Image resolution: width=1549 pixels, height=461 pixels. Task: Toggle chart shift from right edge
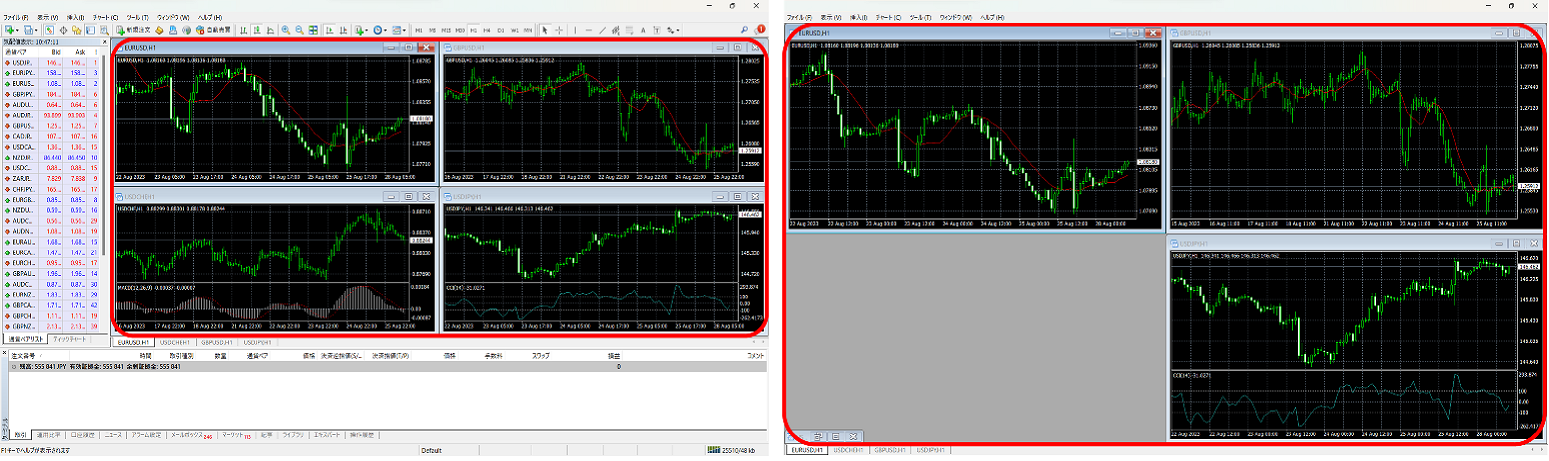pyautogui.click(x=343, y=30)
